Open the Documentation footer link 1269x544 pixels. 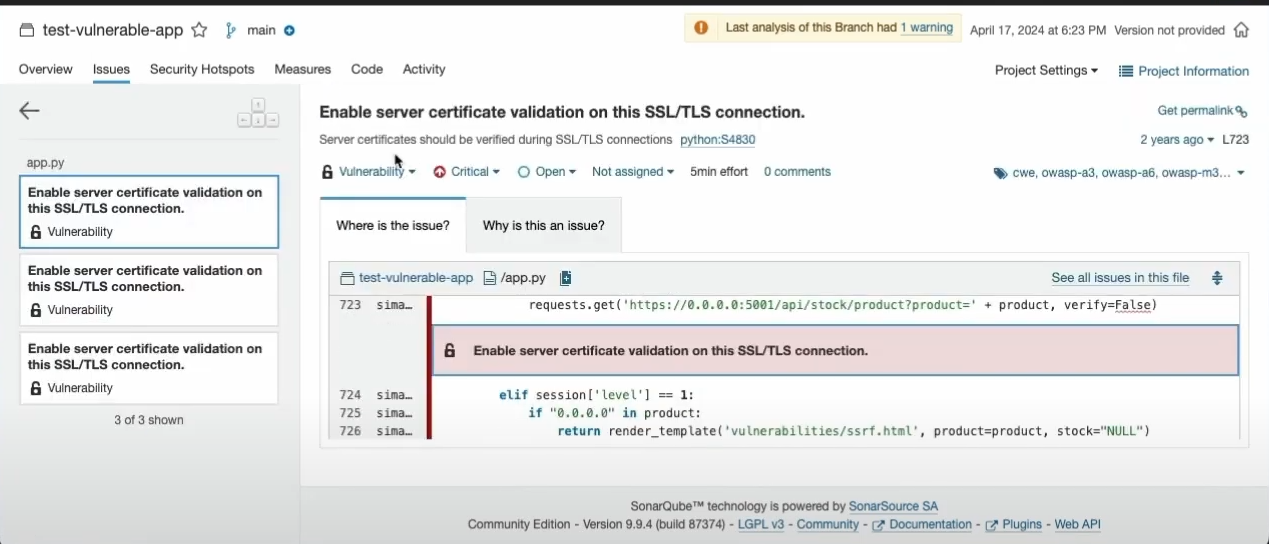tap(922, 524)
